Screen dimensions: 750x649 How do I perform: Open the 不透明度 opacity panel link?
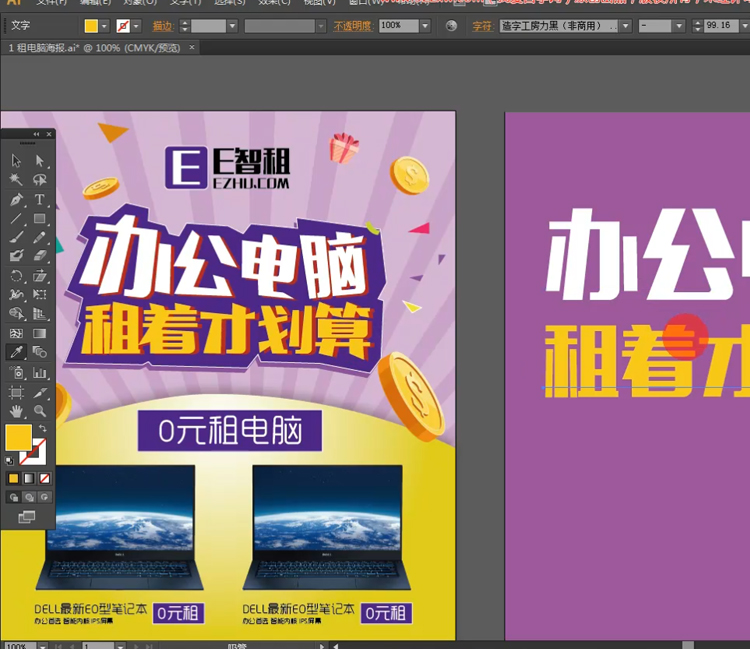353,26
